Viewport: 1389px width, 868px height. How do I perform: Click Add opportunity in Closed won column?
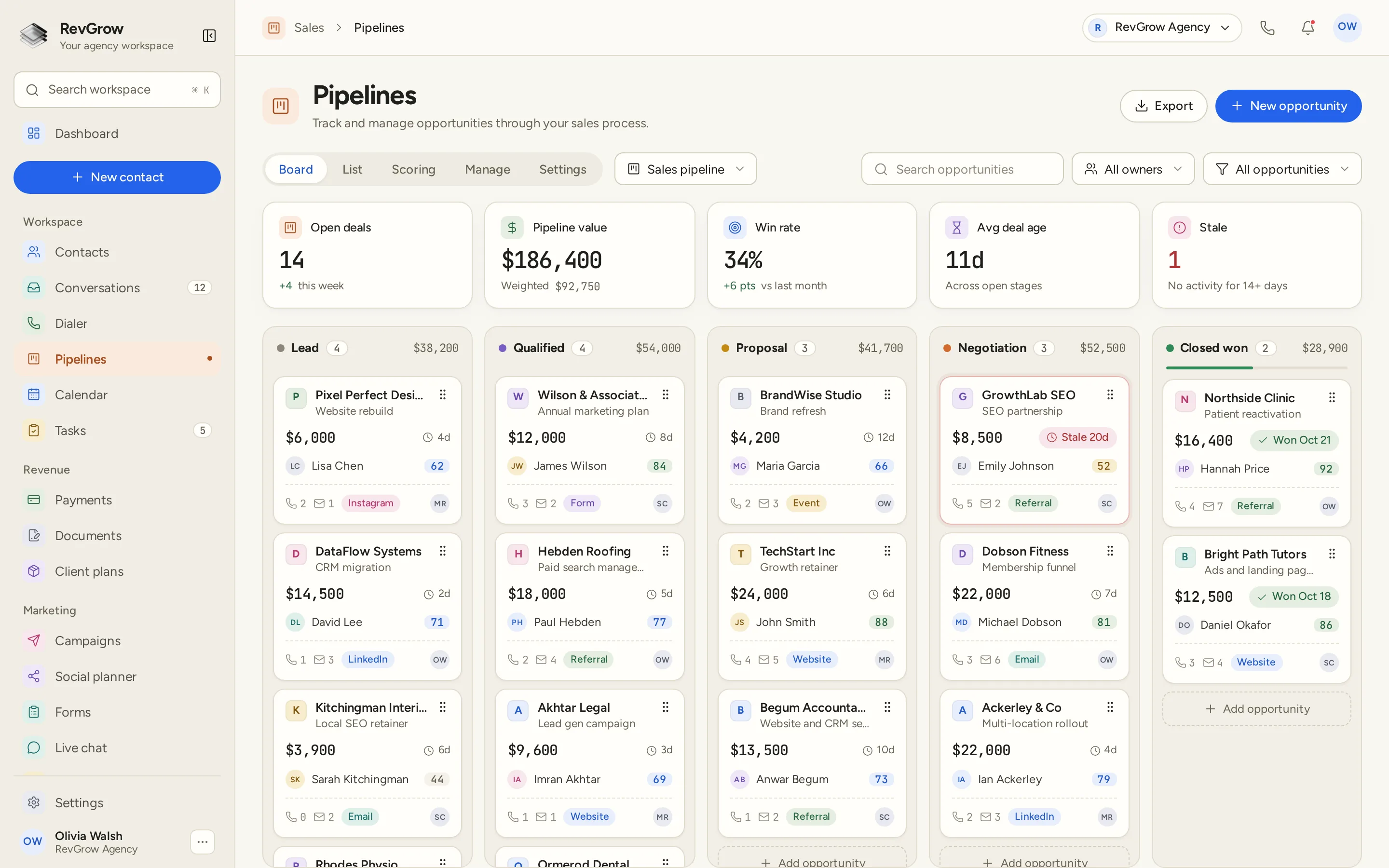[x=1256, y=708]
